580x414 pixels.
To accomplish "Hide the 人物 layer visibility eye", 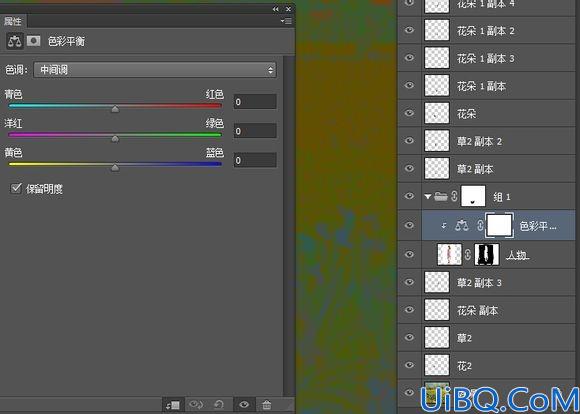I will pyautogui.click(x=409, y=254).
